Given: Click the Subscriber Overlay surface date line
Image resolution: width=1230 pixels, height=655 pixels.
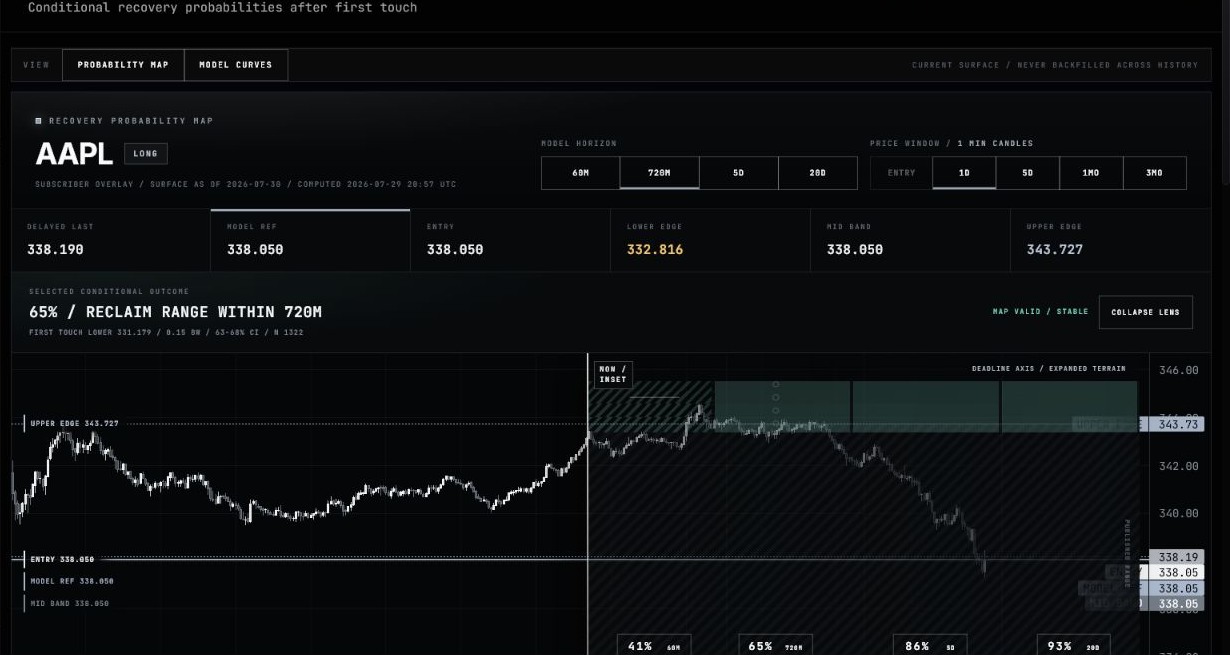Looking at the screenshot, I should point(245,185).
